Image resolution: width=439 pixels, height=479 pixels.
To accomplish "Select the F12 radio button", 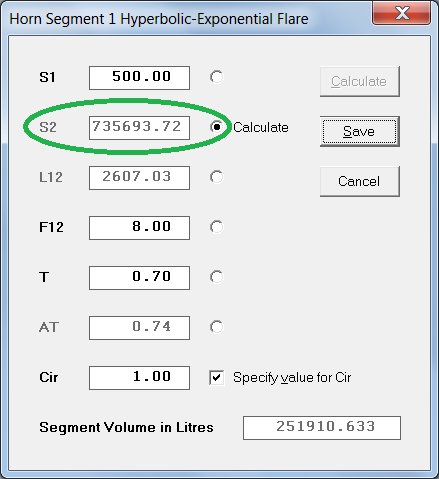I will (217, 227).
